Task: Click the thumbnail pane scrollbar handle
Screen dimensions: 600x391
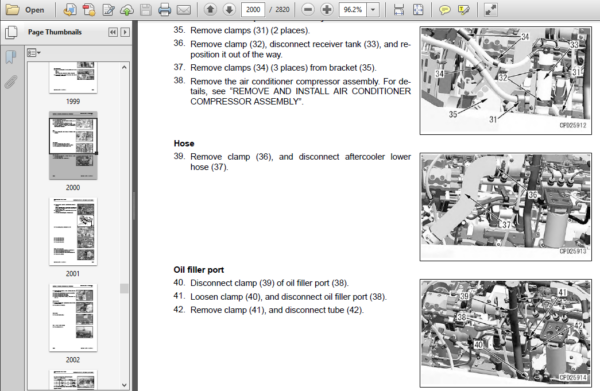Action: coord(124,288)
